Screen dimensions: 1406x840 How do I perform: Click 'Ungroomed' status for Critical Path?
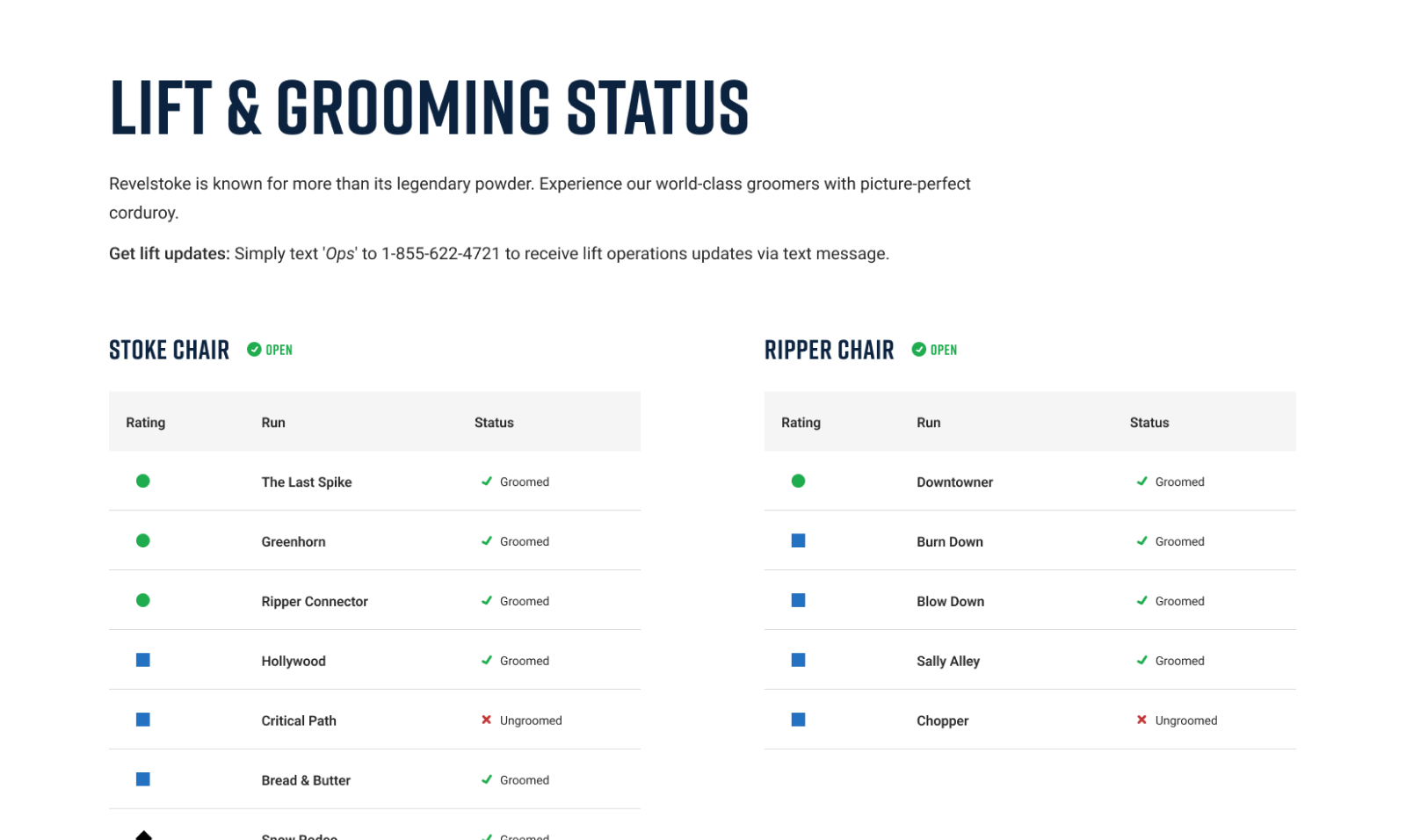(531, 721)
